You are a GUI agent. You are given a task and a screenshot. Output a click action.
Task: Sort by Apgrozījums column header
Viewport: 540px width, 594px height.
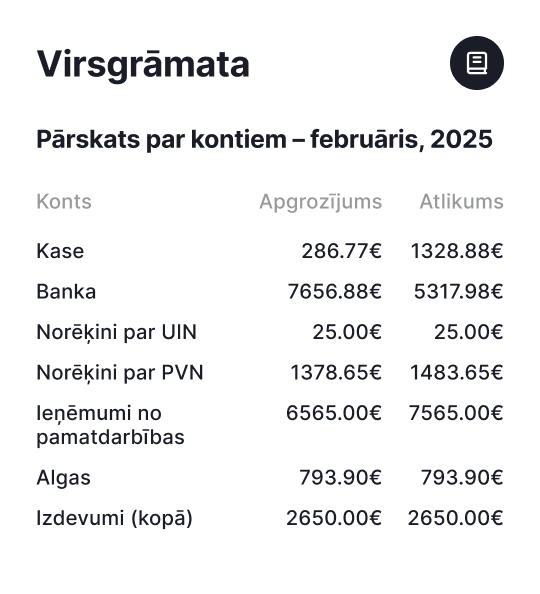point(321,202)
